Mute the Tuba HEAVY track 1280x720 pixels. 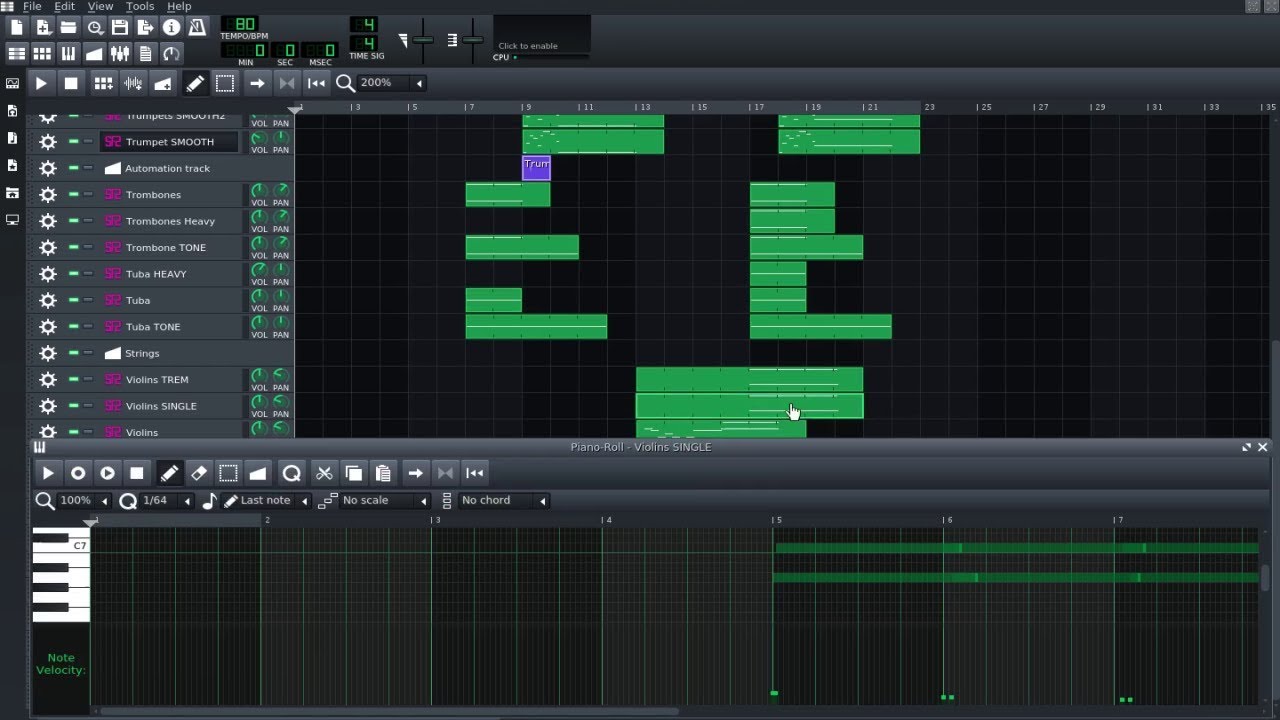coord(73,274)
